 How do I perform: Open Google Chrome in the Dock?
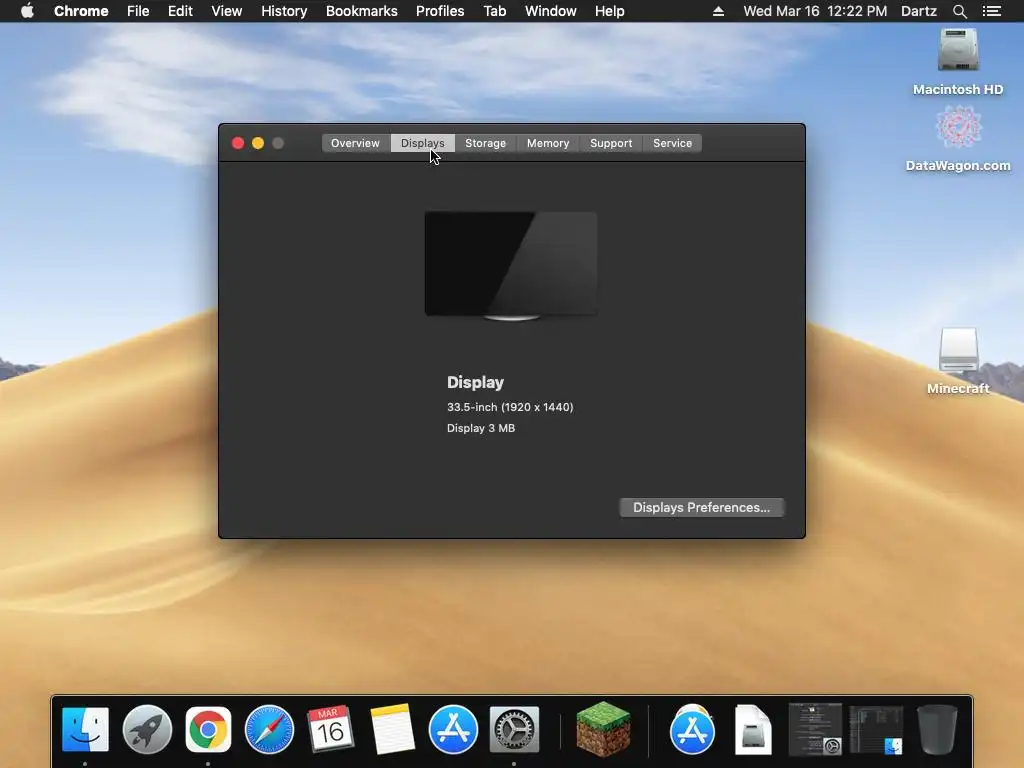pyautogui.click(x=208, y=729)
